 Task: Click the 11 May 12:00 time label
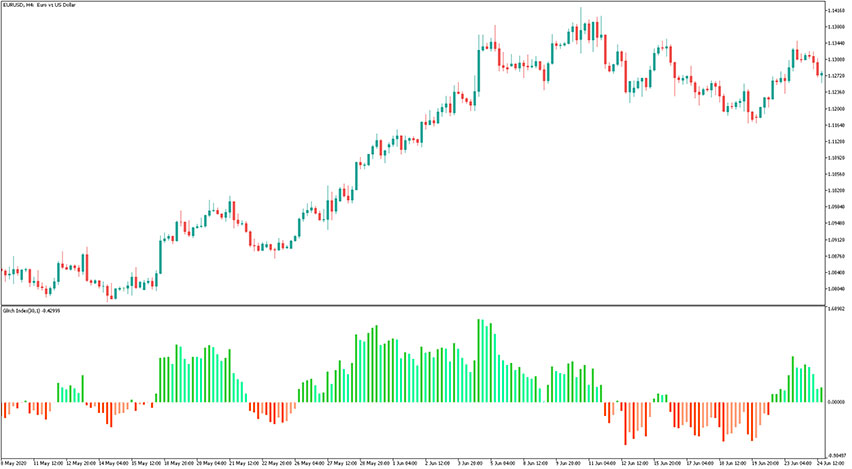click(46, 464)
